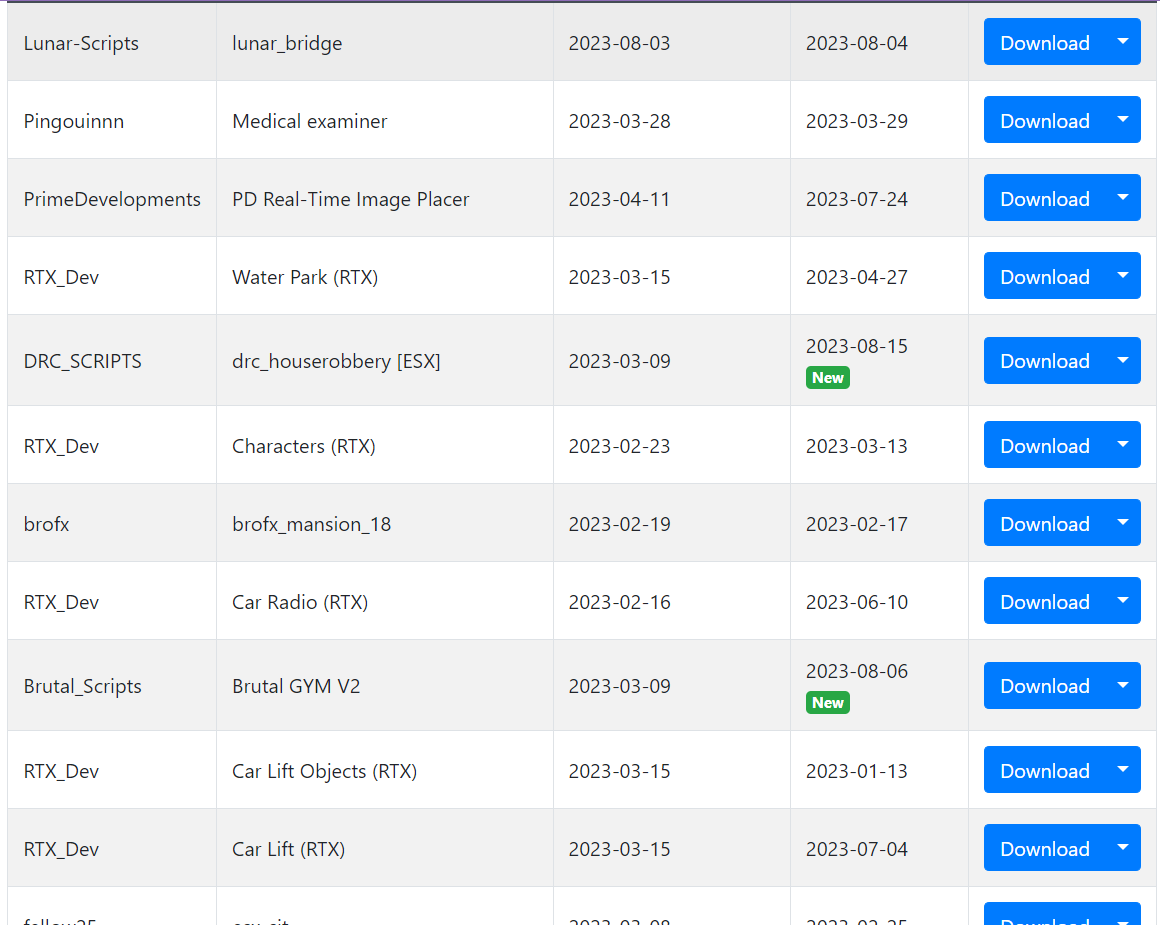Click the New badge in drc_houserobbery row
Image resolution: width=1160 pixels, height=925 pixels.
coord(827,377)
